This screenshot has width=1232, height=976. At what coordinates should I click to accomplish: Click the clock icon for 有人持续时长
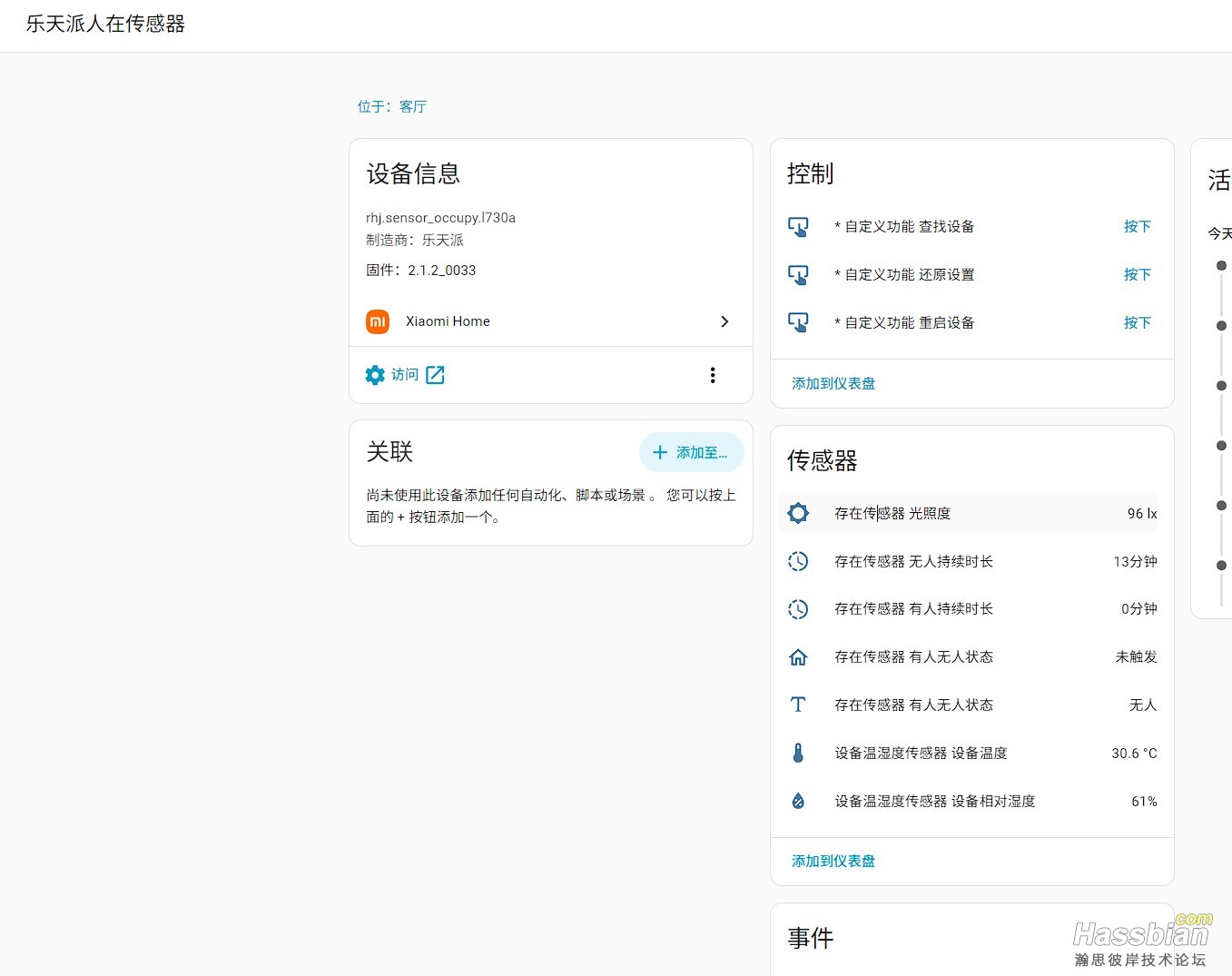pos(798,609)
